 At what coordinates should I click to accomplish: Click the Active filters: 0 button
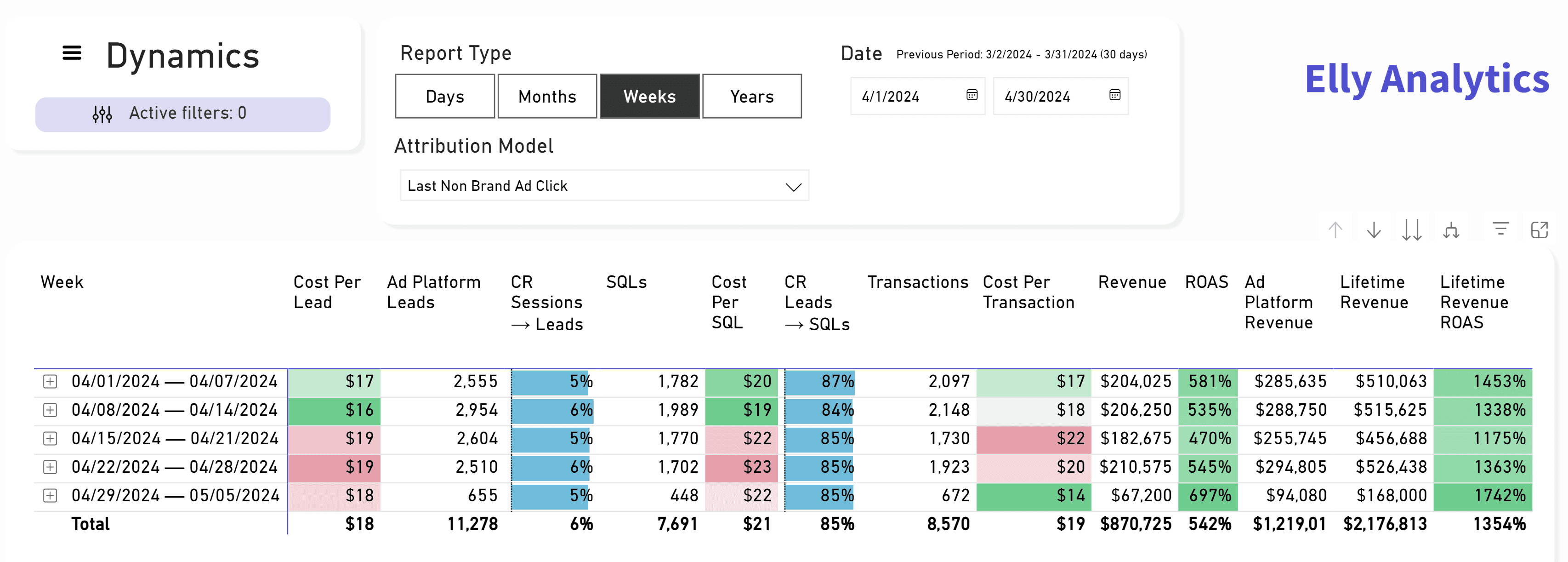tap(182, 114)
